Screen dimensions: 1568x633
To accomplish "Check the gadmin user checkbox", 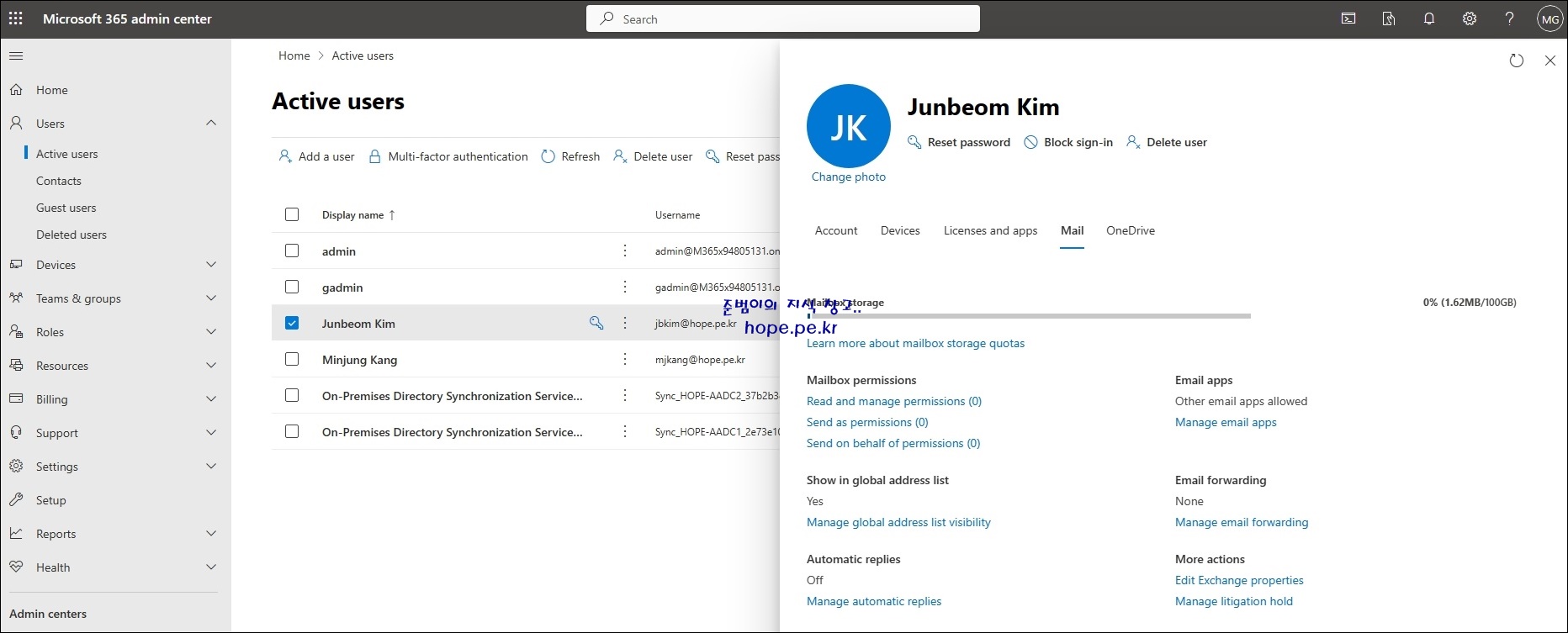I will click(x=292, y=287).
